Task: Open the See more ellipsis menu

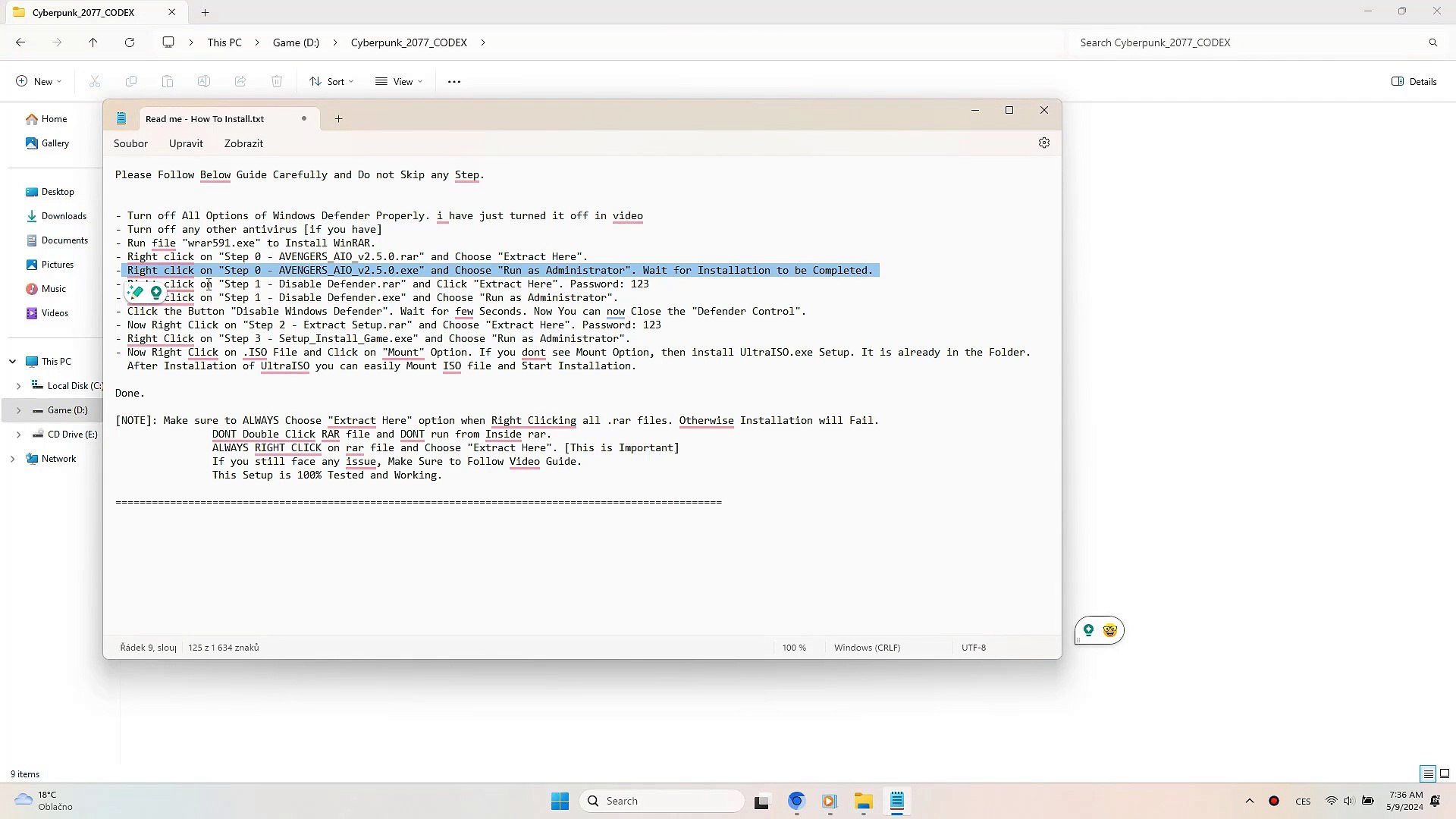Action: tap(453, 82)
